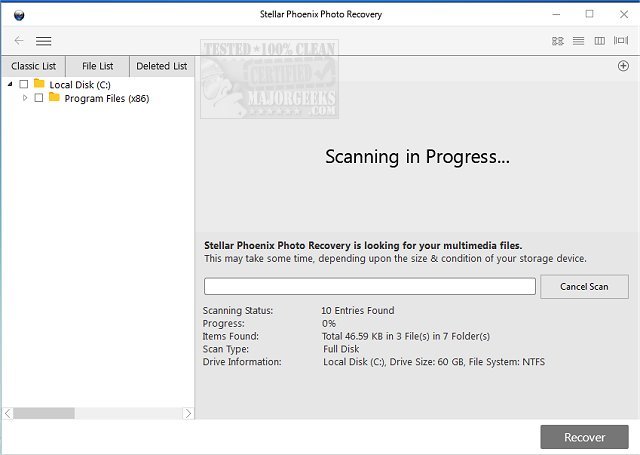Click the 'Scanning Status:' label
Screen dimensions: 640x455
click(238, 311)
